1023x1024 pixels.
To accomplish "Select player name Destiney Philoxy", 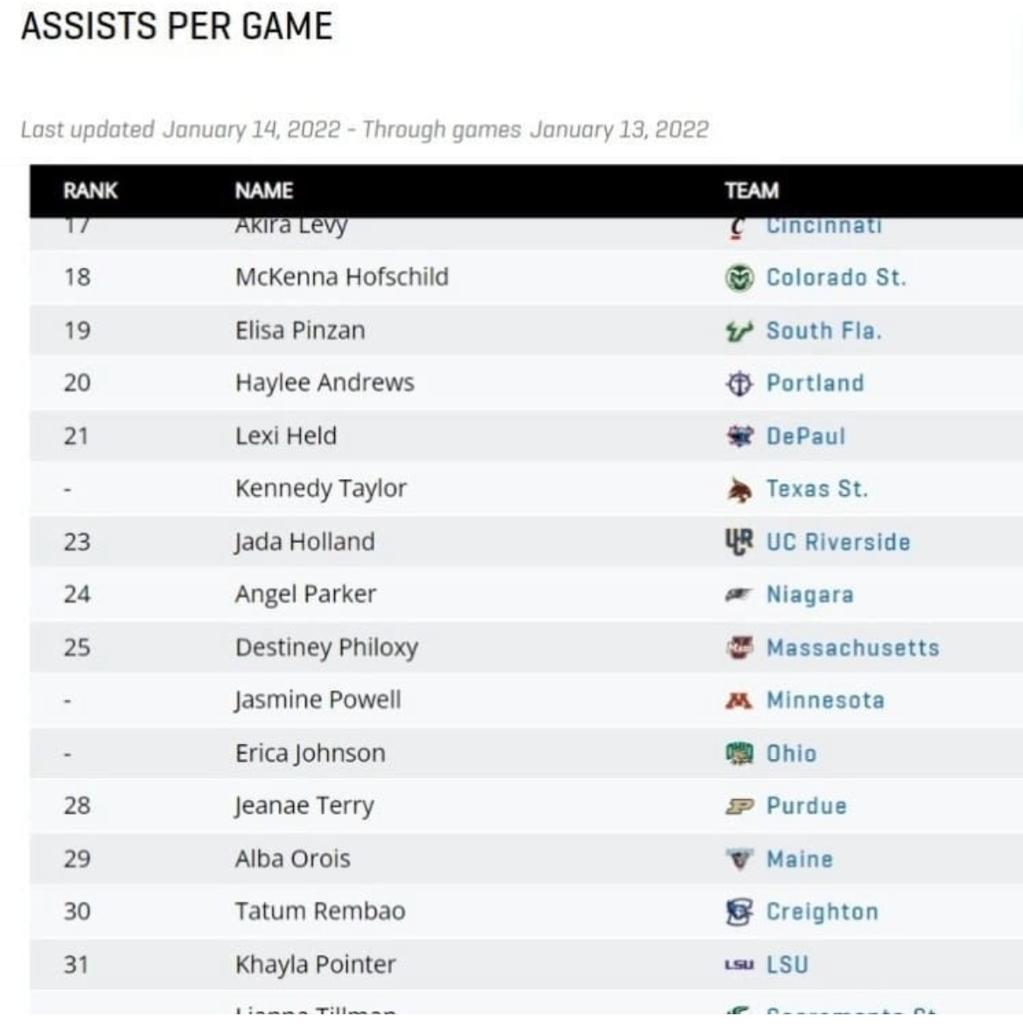I will pos(326,647).
